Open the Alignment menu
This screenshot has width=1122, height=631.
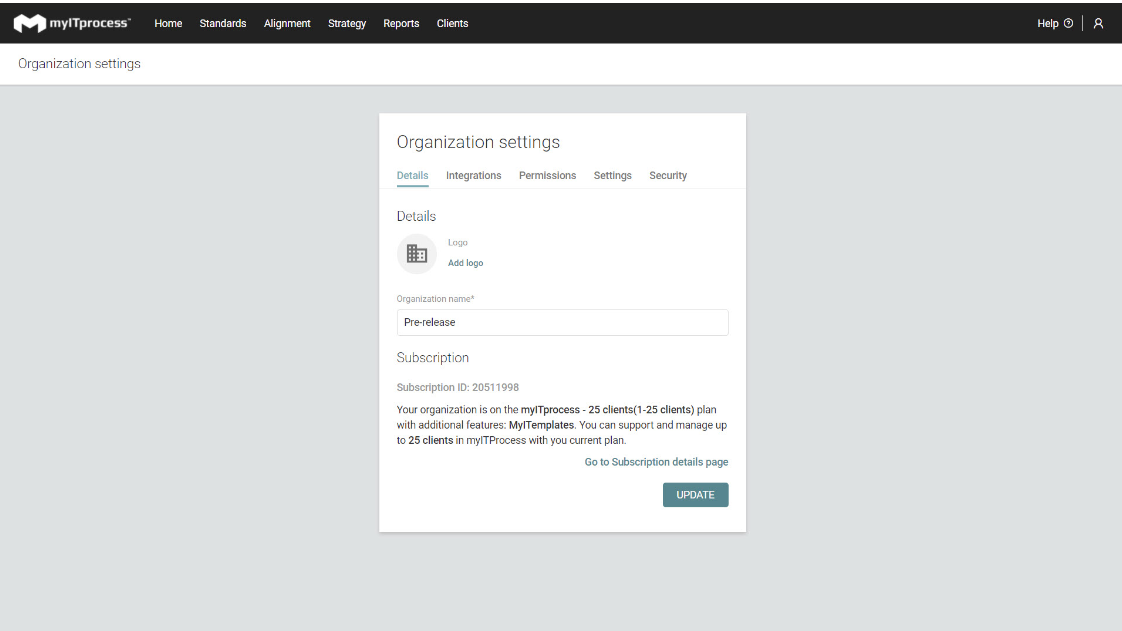(287, 24)
